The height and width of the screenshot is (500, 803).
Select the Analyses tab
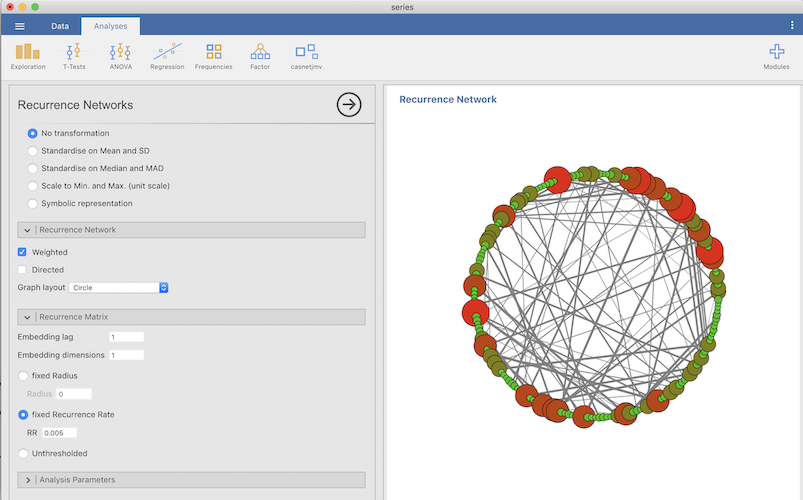pyautogui.click(x=110, y=26)
